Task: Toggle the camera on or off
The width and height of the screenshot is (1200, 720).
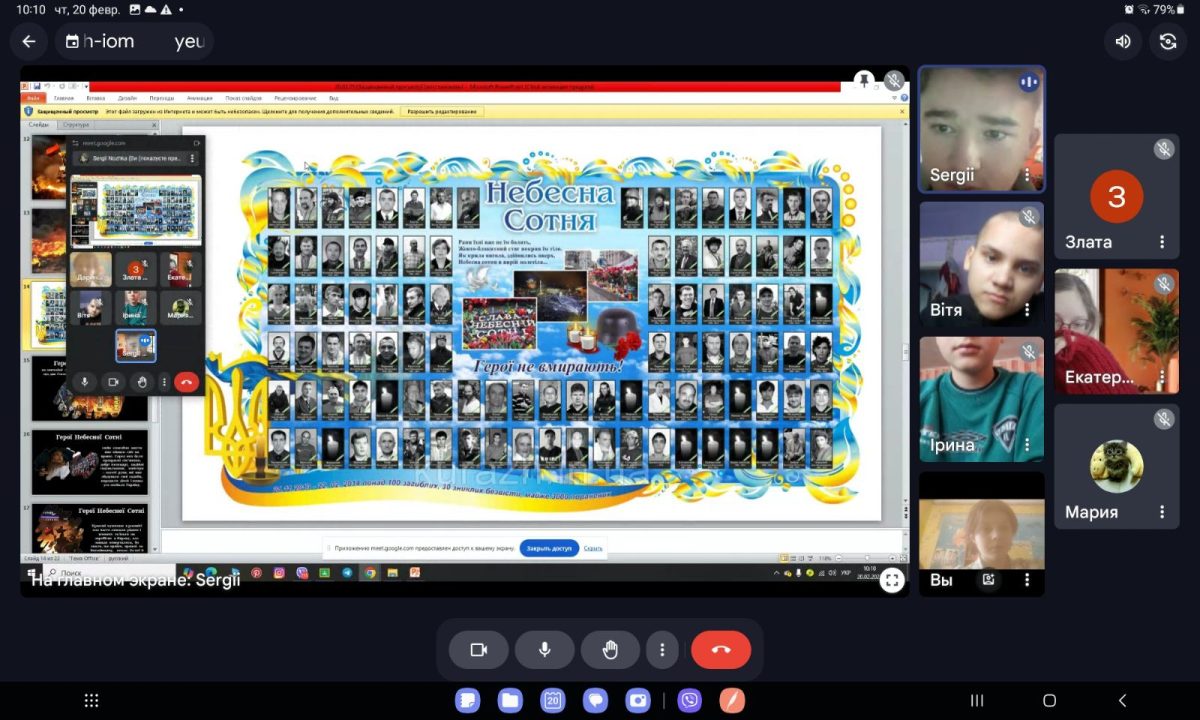Action: 478,650
